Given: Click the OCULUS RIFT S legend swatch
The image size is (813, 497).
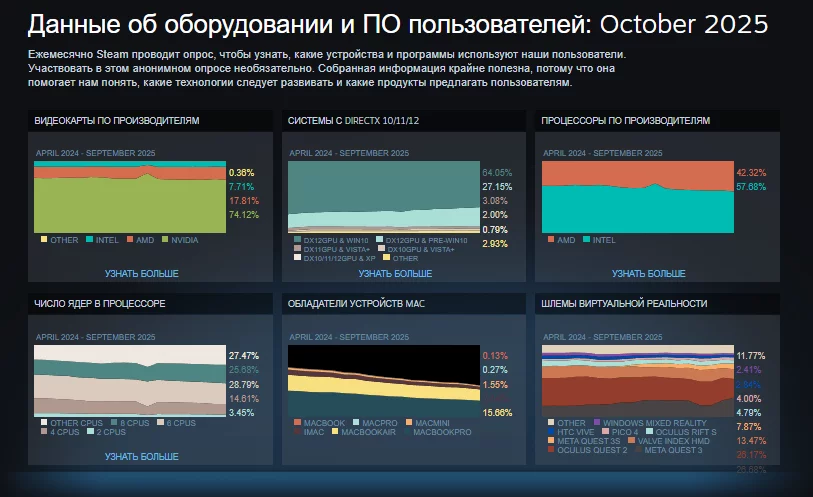Looking at the screenshot, I should pyautogui.click(x=650, y=431).
